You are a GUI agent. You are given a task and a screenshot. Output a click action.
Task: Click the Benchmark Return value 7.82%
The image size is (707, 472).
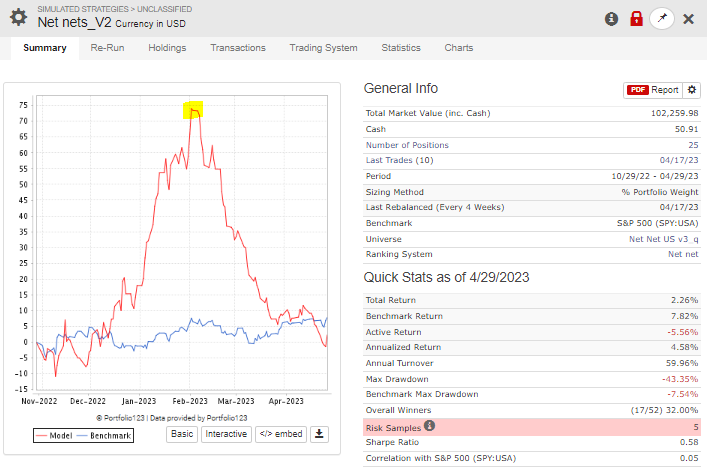[684, 316]
